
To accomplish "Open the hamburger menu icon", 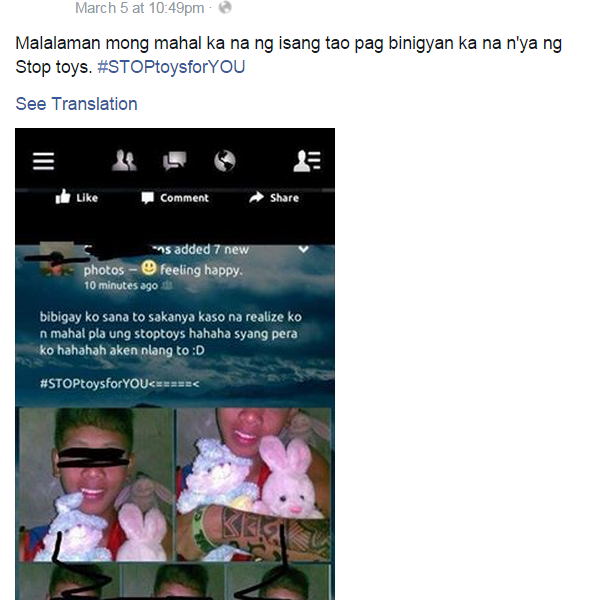I will (43, 161).
